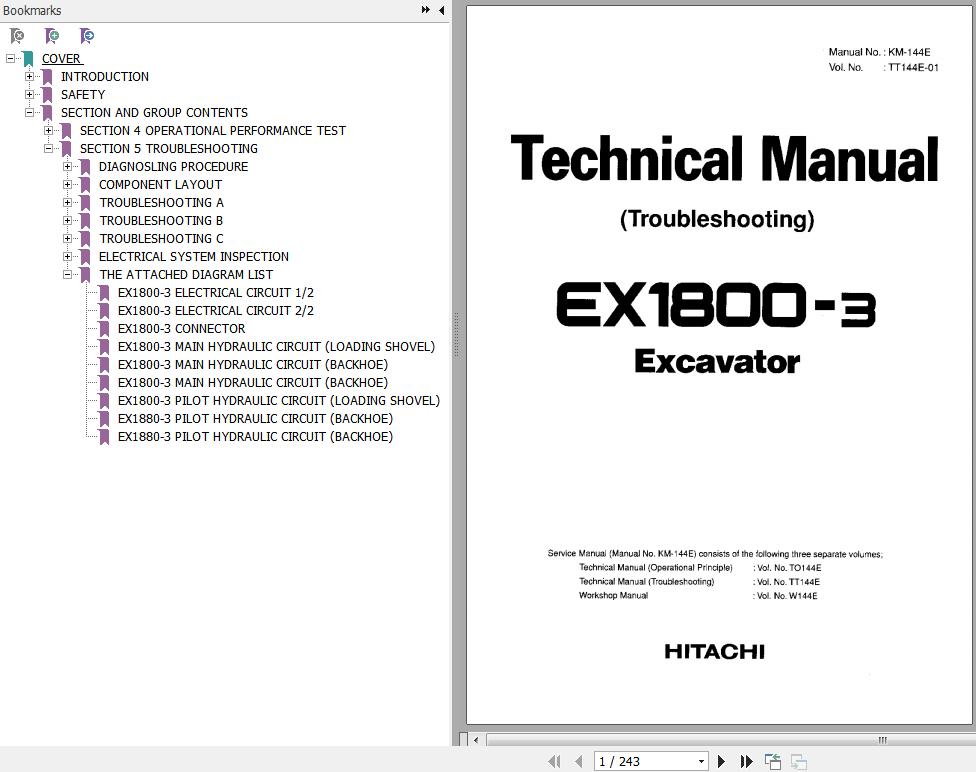
Task: Go to the previous page
Action: [x=579, y=761]
